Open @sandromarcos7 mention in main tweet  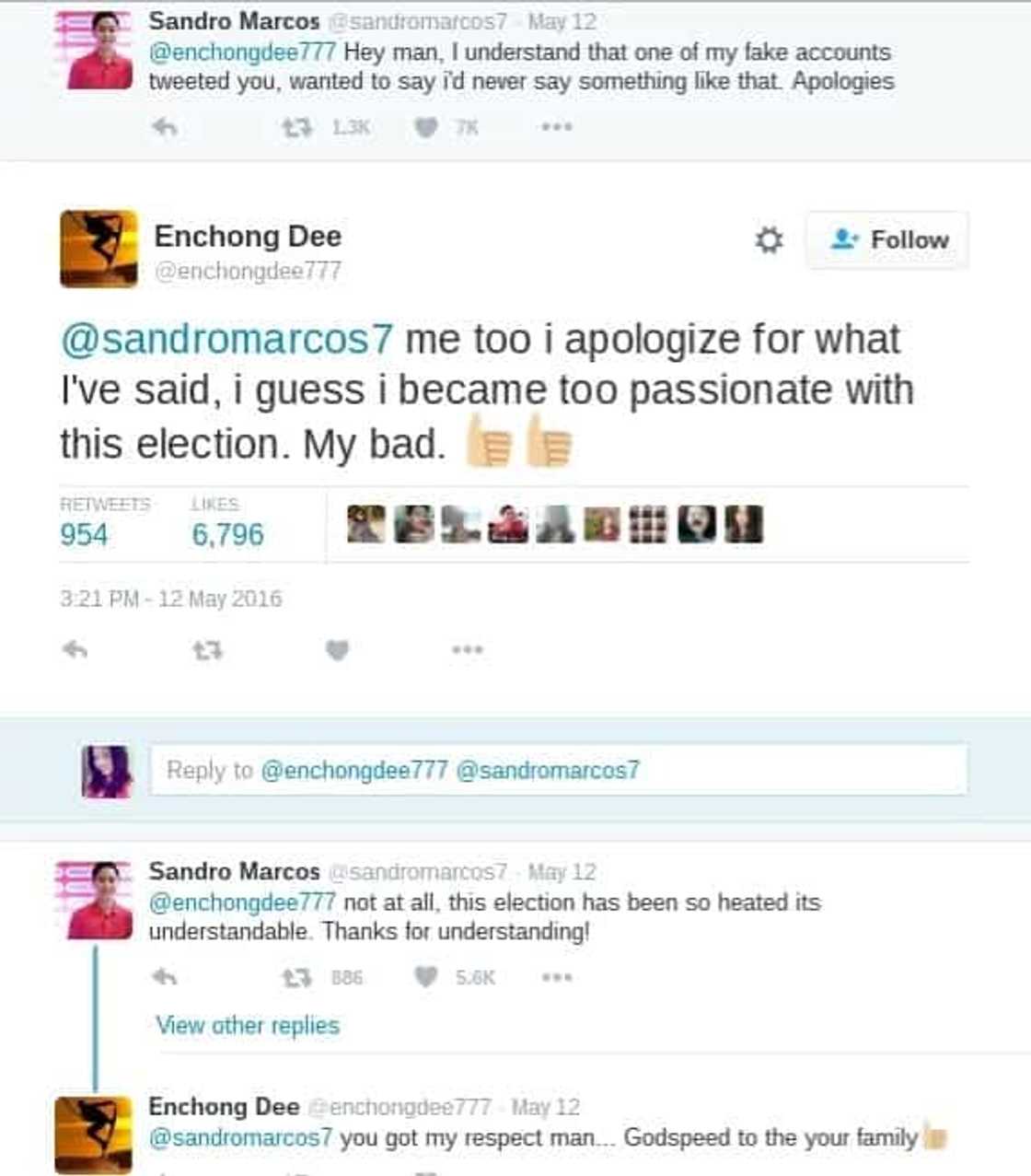(x=227, y=339)
